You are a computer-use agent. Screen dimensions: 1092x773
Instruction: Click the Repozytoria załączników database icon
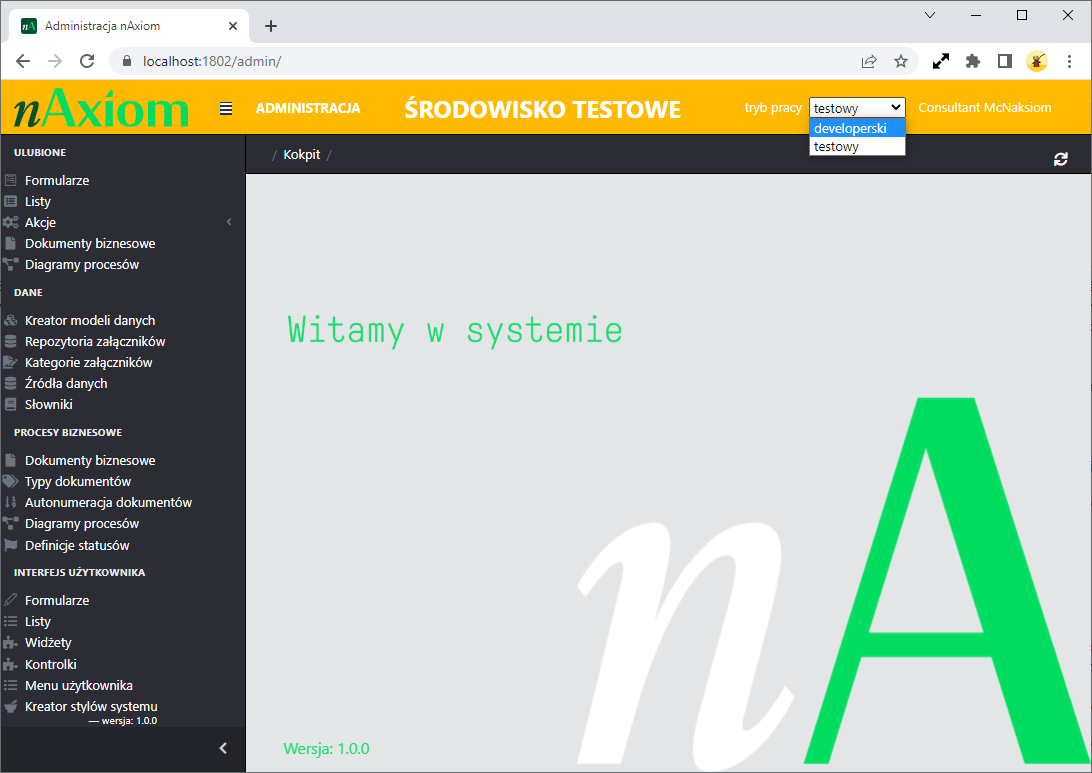(x=10, y=341)
